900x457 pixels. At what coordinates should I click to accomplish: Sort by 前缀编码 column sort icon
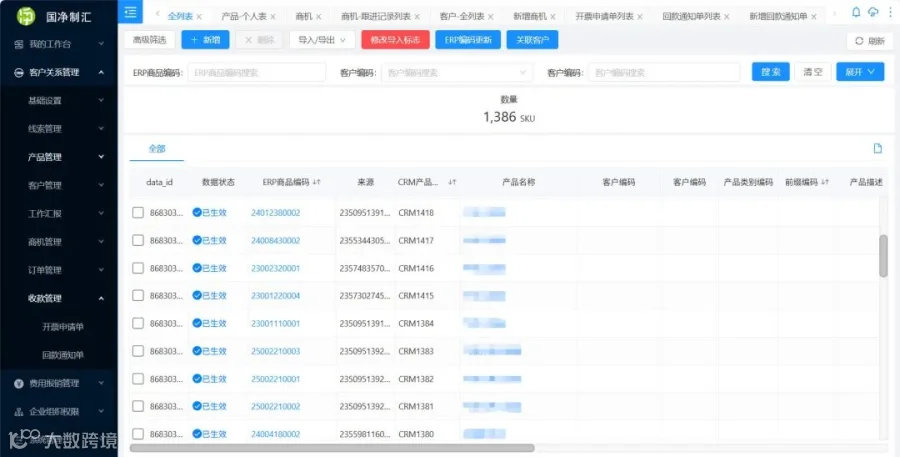tap(825, 182)
